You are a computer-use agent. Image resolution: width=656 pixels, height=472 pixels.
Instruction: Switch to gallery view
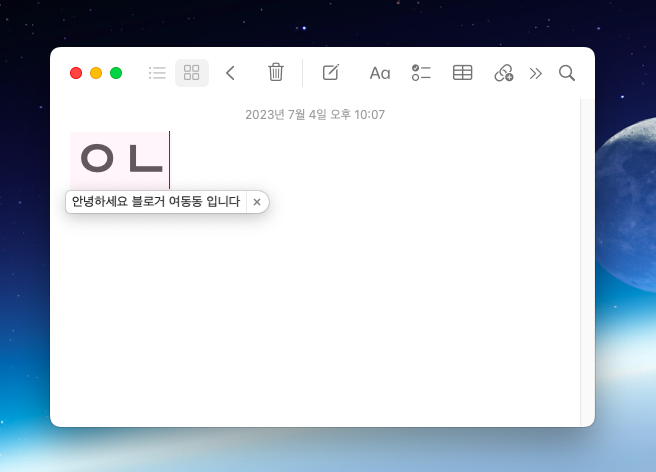(192, 73)
